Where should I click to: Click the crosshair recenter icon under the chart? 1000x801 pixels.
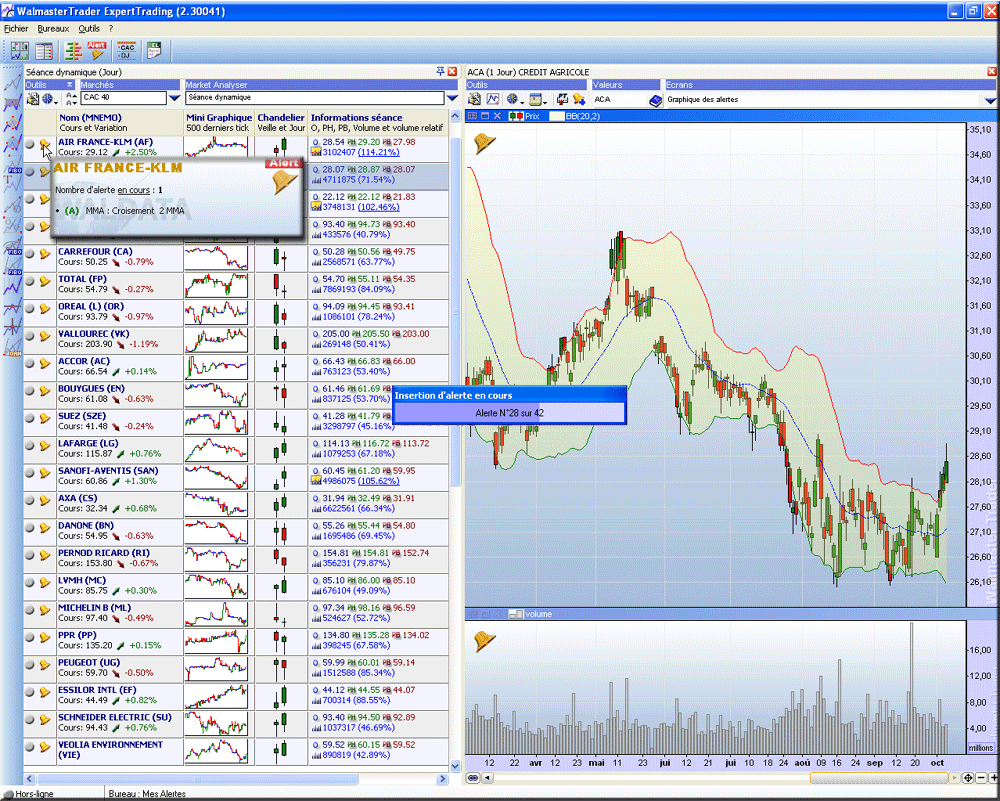[x=968, y=778]
